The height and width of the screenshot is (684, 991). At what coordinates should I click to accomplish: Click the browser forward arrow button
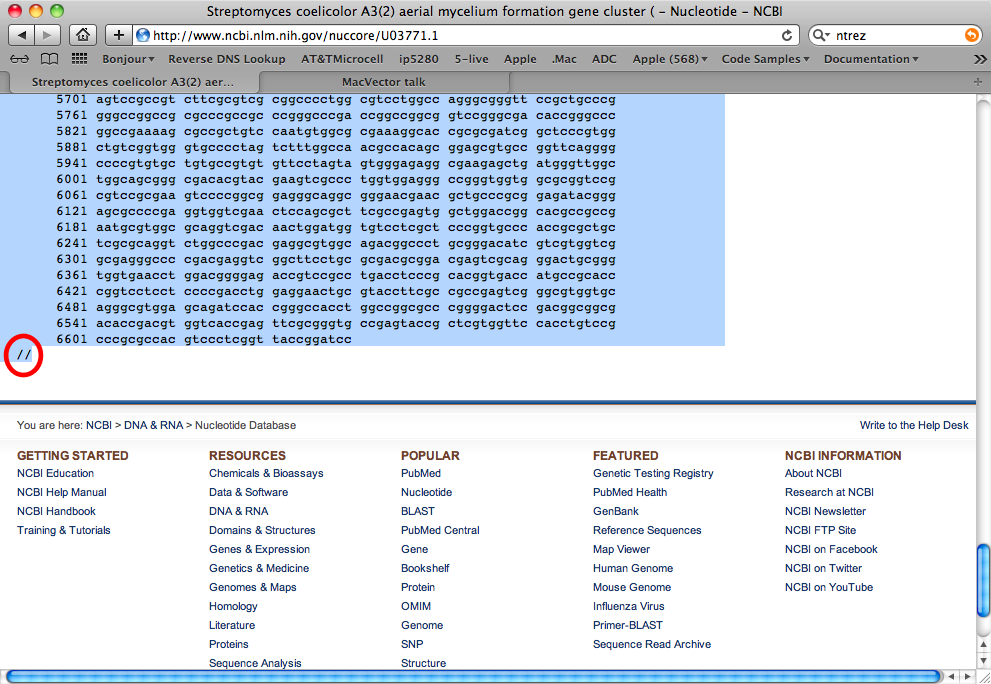48,35
